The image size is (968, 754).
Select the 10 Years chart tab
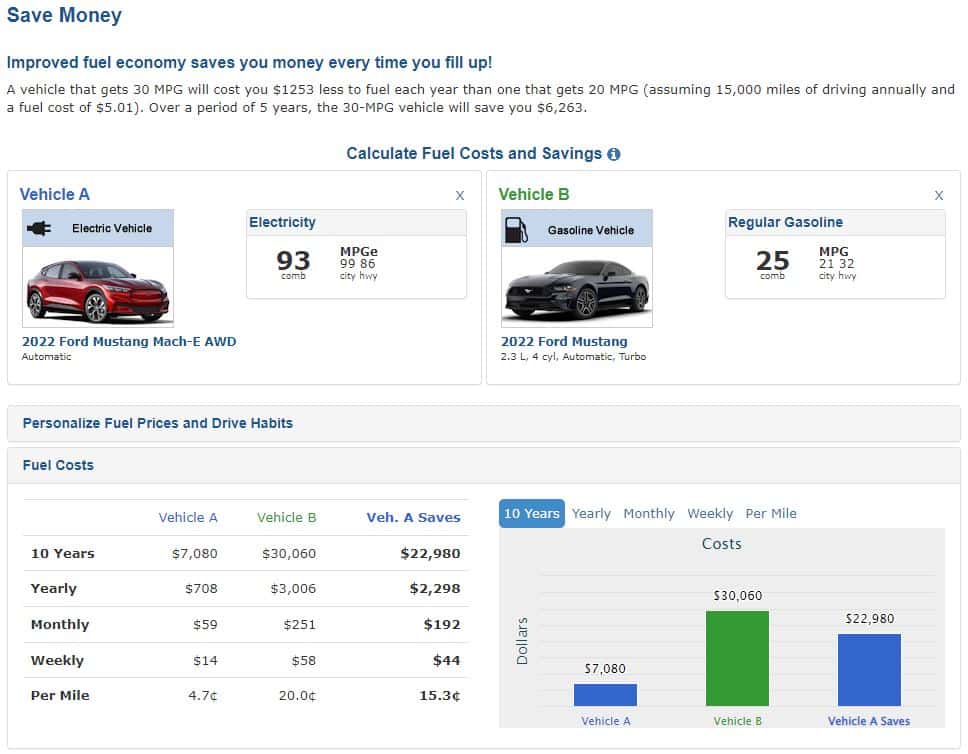(532, 514)
